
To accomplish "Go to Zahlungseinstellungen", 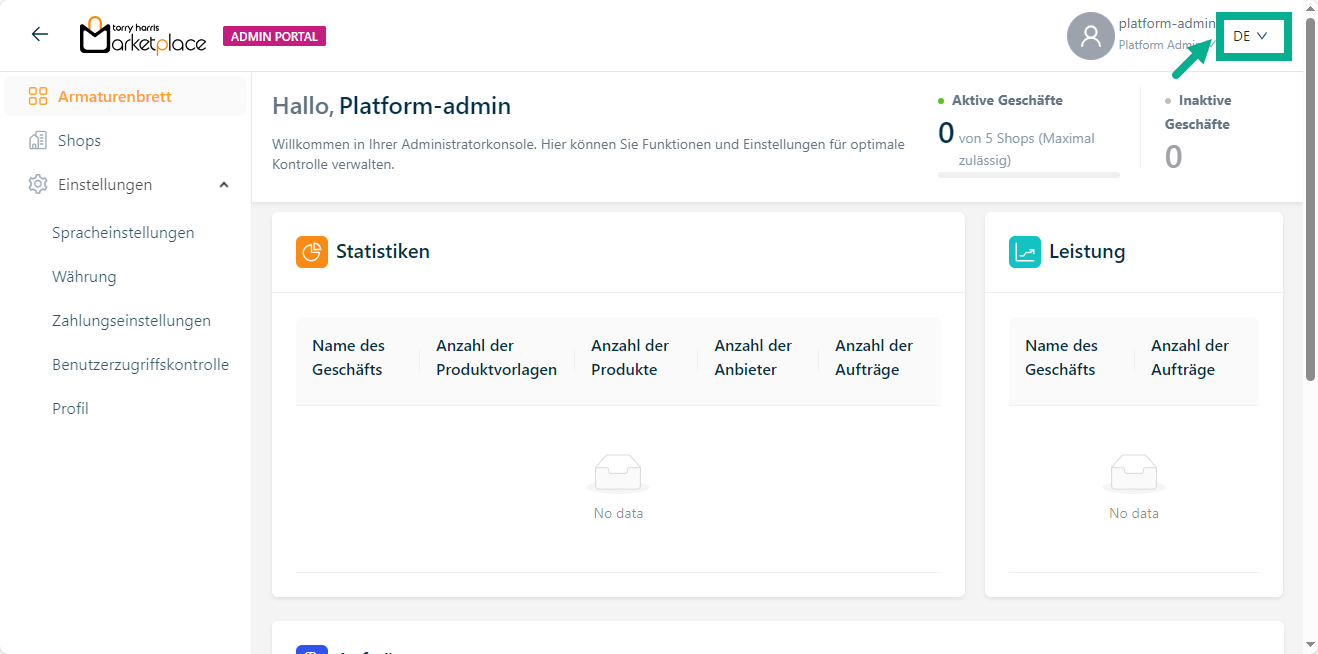I will pyautogui.click(x=131, y=321).
